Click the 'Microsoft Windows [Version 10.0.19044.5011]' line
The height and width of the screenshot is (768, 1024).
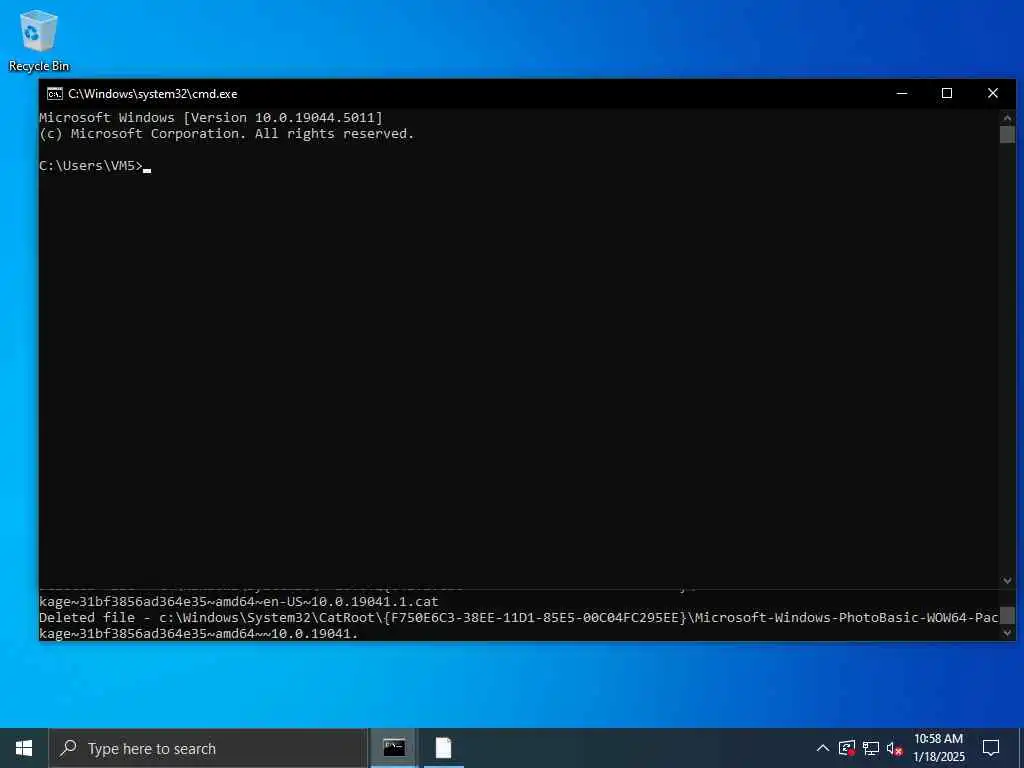point(211,118)
